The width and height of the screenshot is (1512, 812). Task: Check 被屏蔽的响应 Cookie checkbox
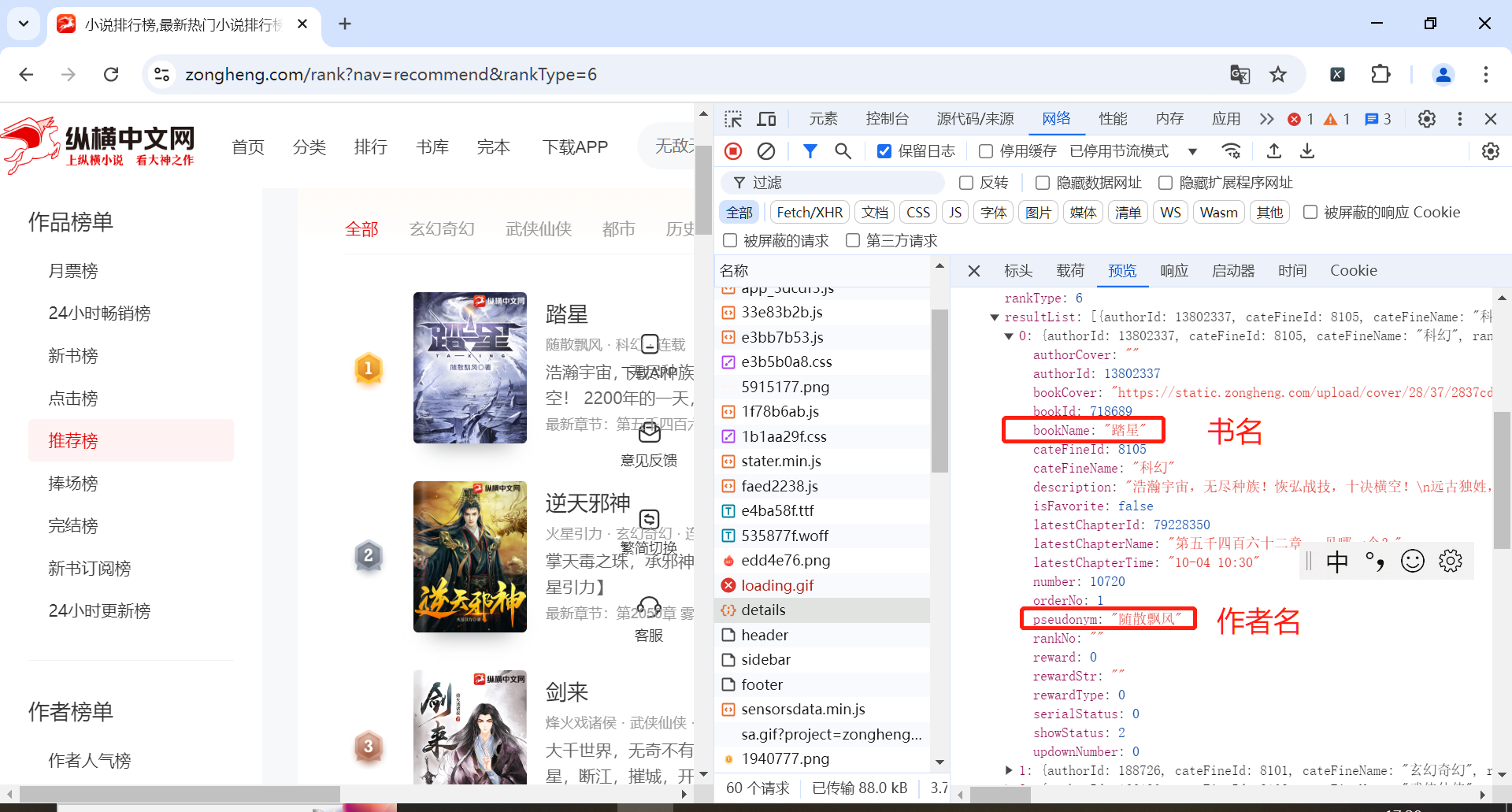pos(1310,212)
